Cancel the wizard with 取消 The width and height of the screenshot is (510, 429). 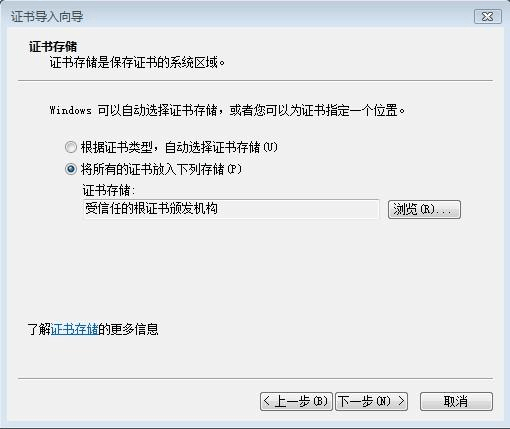click(x=456, y=401)
